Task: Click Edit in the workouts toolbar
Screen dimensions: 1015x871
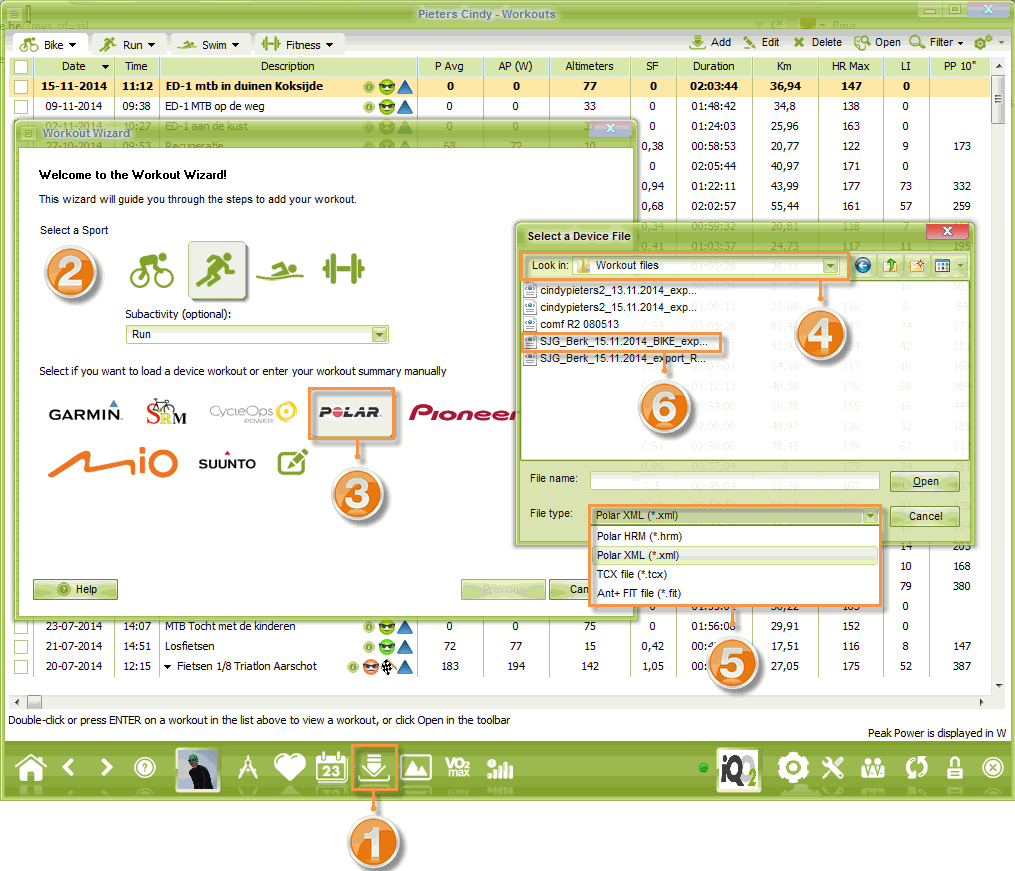Action: pyautogui.click(x=761, y=42)
